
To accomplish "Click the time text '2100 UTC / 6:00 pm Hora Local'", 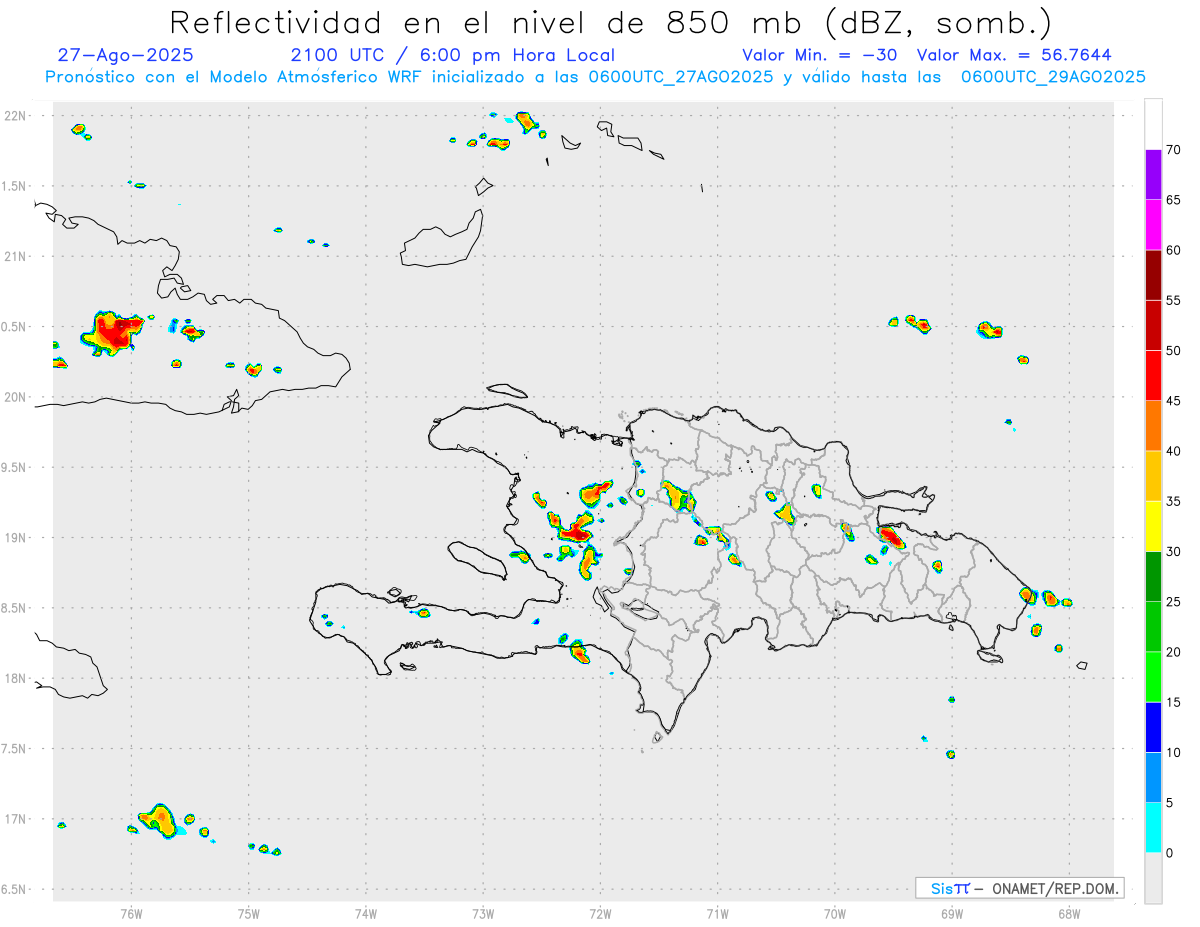I will click(x=453, y=55).
